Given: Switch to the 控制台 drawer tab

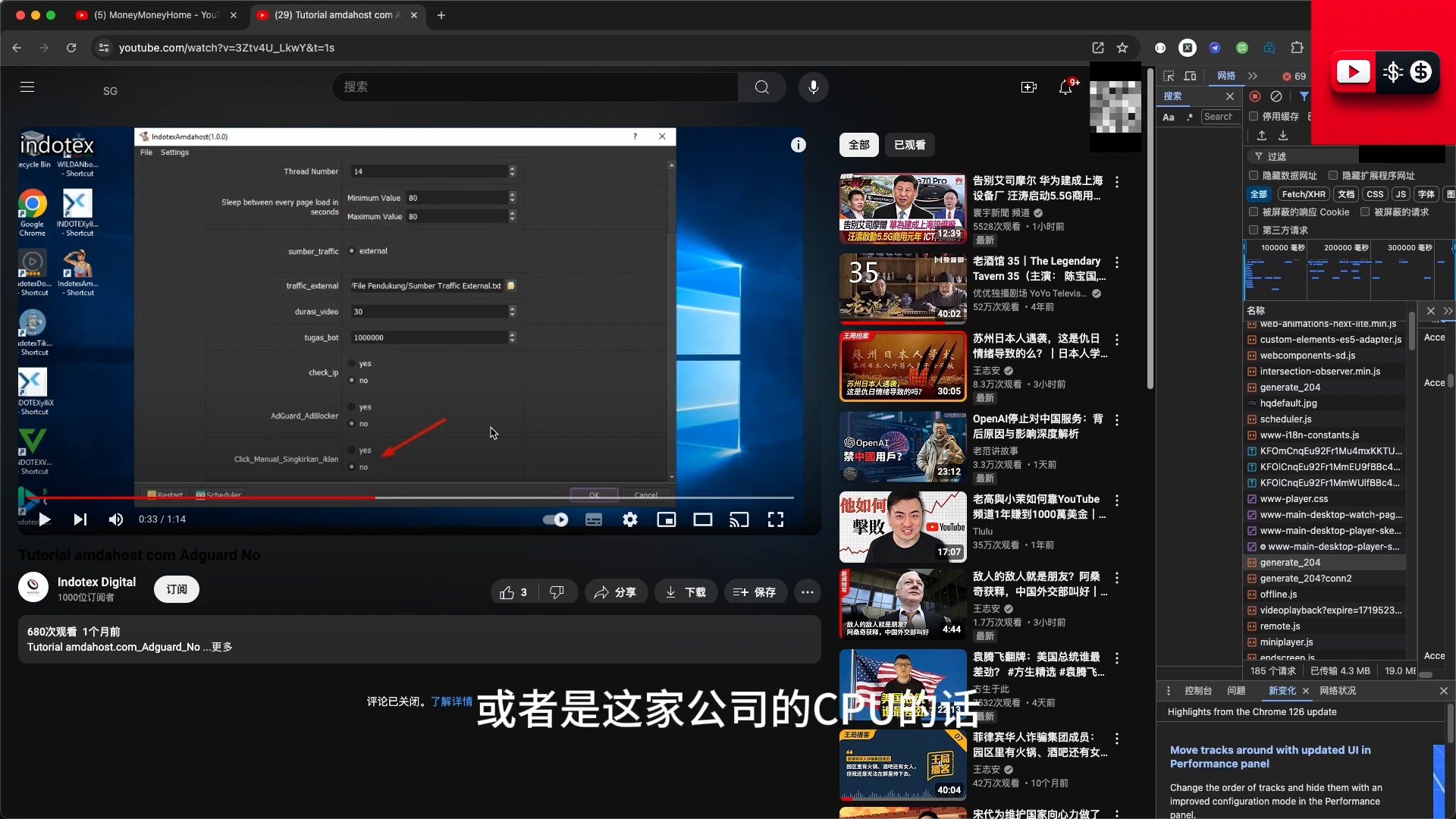Looking at the screenshot, I should coord(1198,691).
